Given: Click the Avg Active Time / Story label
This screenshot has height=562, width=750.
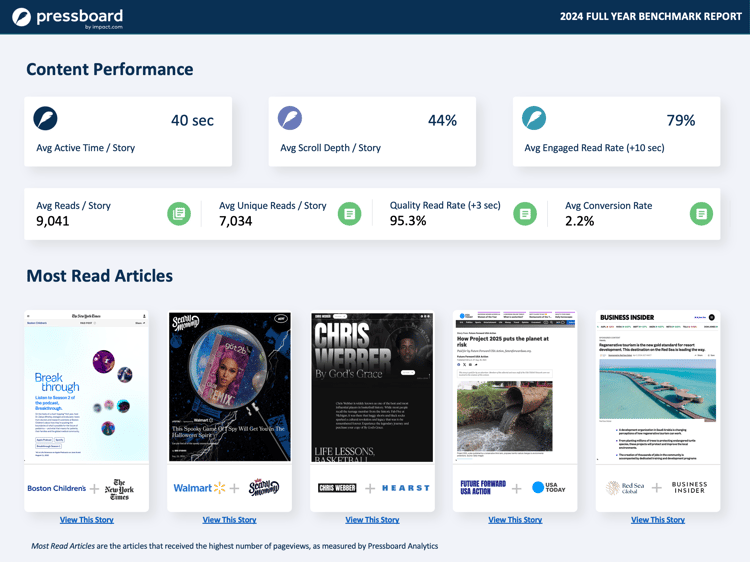Looking at the screenshot, I should [x=86, y=148].
